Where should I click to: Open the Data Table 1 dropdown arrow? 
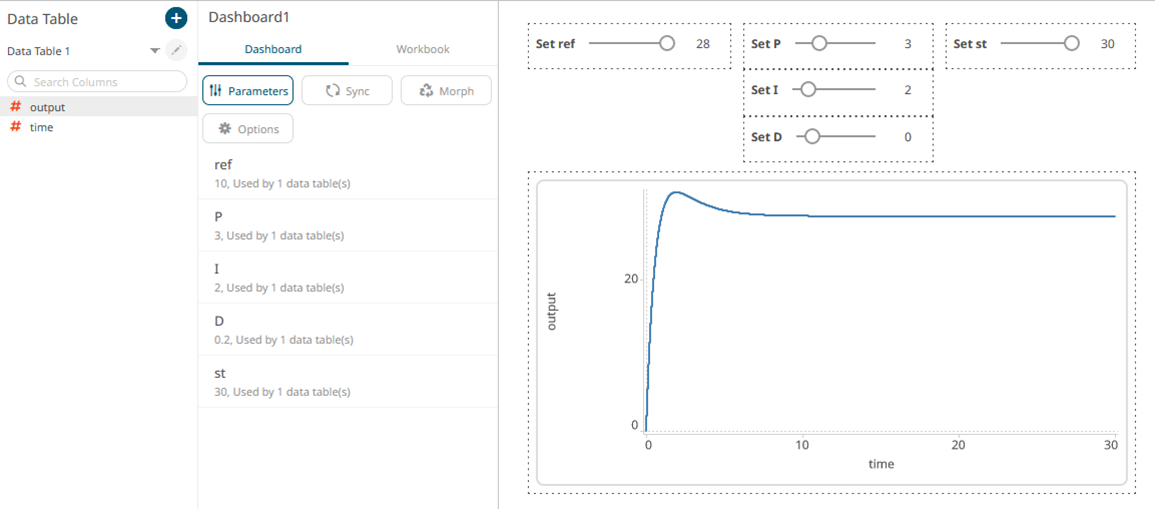click(154, 51)
